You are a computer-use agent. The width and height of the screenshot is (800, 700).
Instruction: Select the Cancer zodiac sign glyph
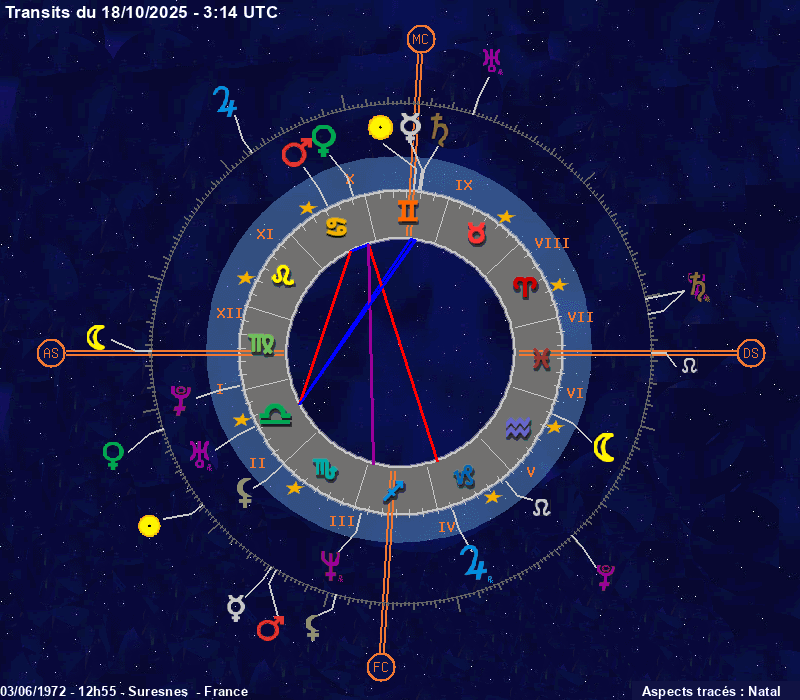click(x=336, y=227)
